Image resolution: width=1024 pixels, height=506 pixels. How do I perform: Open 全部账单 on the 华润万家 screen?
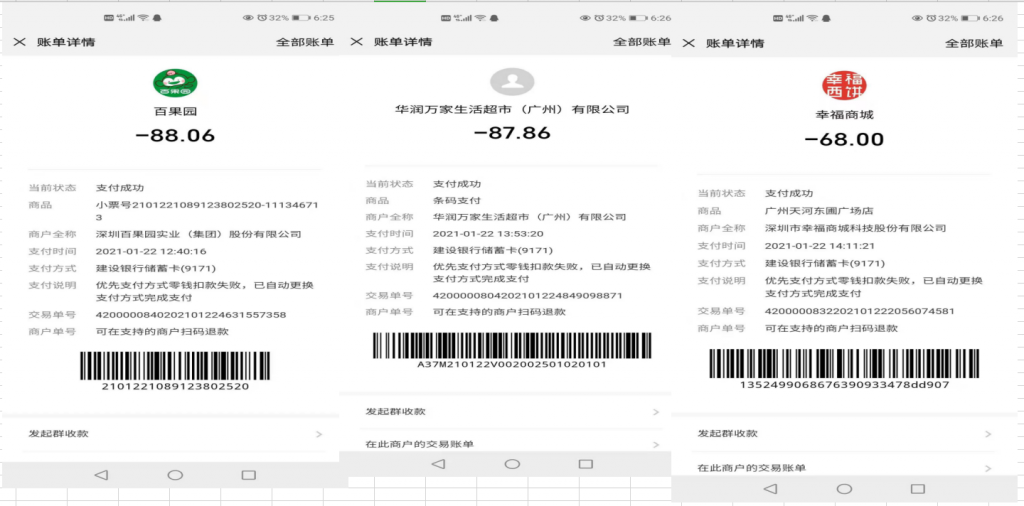(x=641, y=42)
